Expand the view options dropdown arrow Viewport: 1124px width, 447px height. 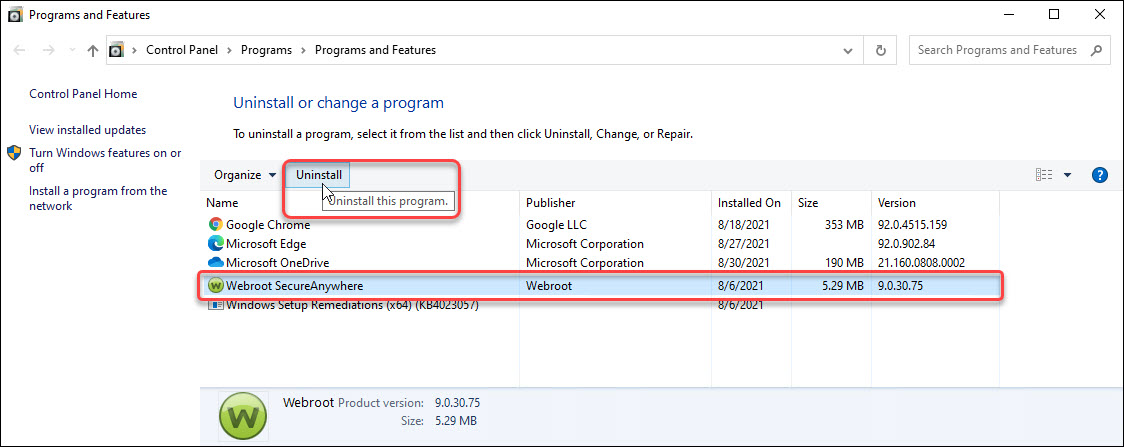tap(1067, 175)
